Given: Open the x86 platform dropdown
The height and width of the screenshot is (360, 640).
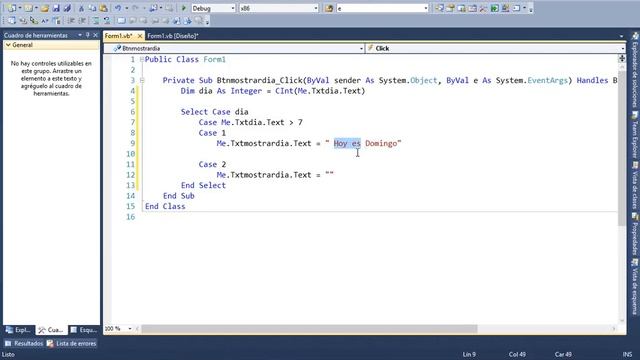Looking at the screenshot, I should tap(316, 8).
